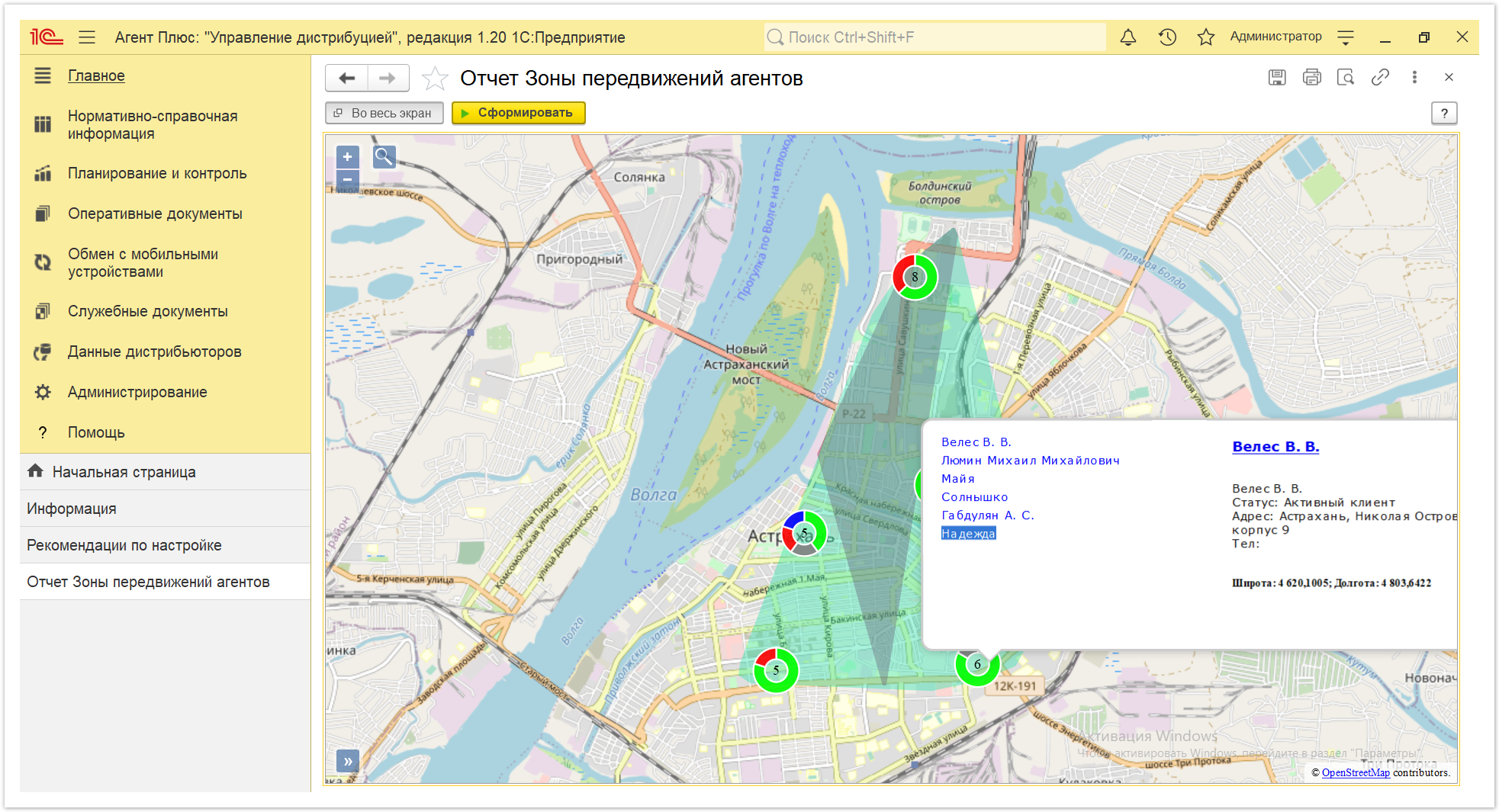This screenshot has height=812, width=1499.
Task: Open Планирование и контроль section
Action: point(157,173)
